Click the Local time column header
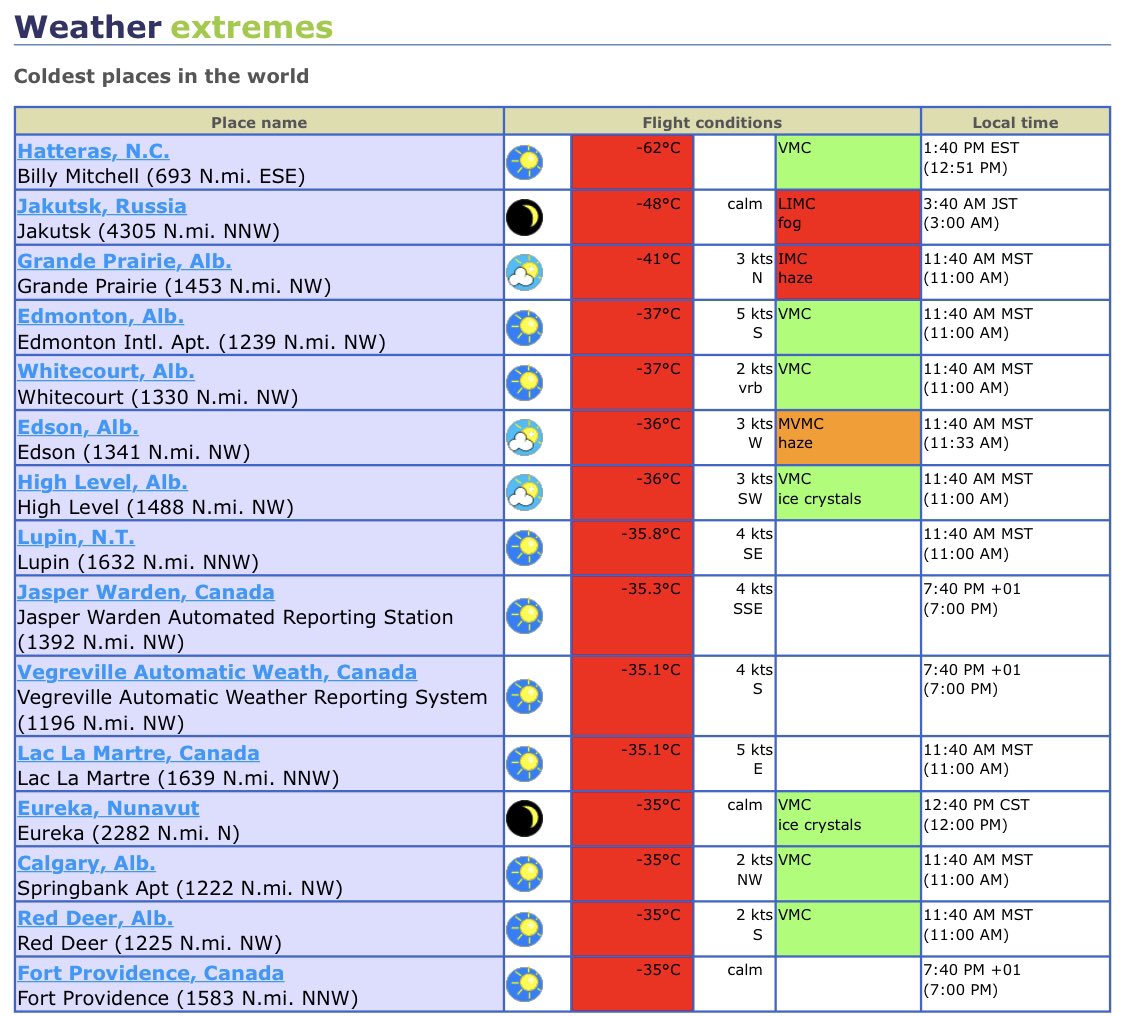The width and height of the screenshot is (1125, 1016). click(1015, 122)
